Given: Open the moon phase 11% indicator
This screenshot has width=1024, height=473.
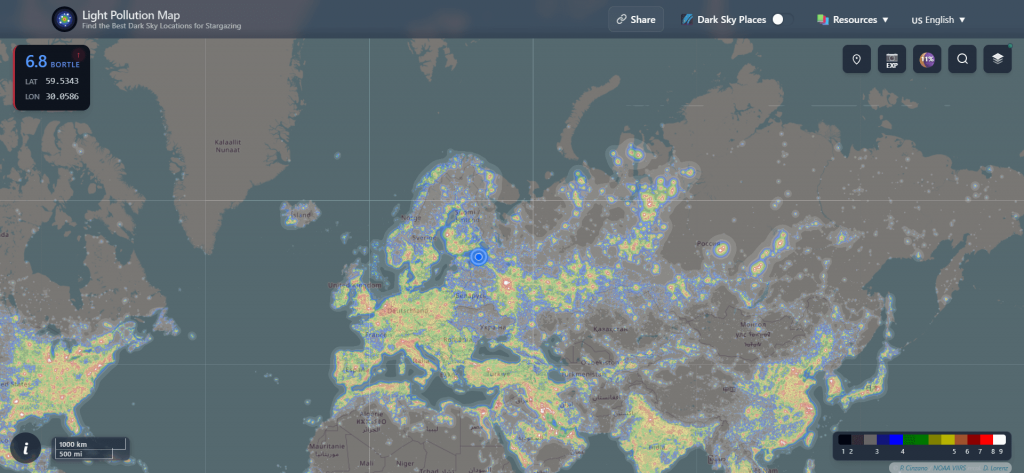Looking at the screenshot, I should (927, 59).
